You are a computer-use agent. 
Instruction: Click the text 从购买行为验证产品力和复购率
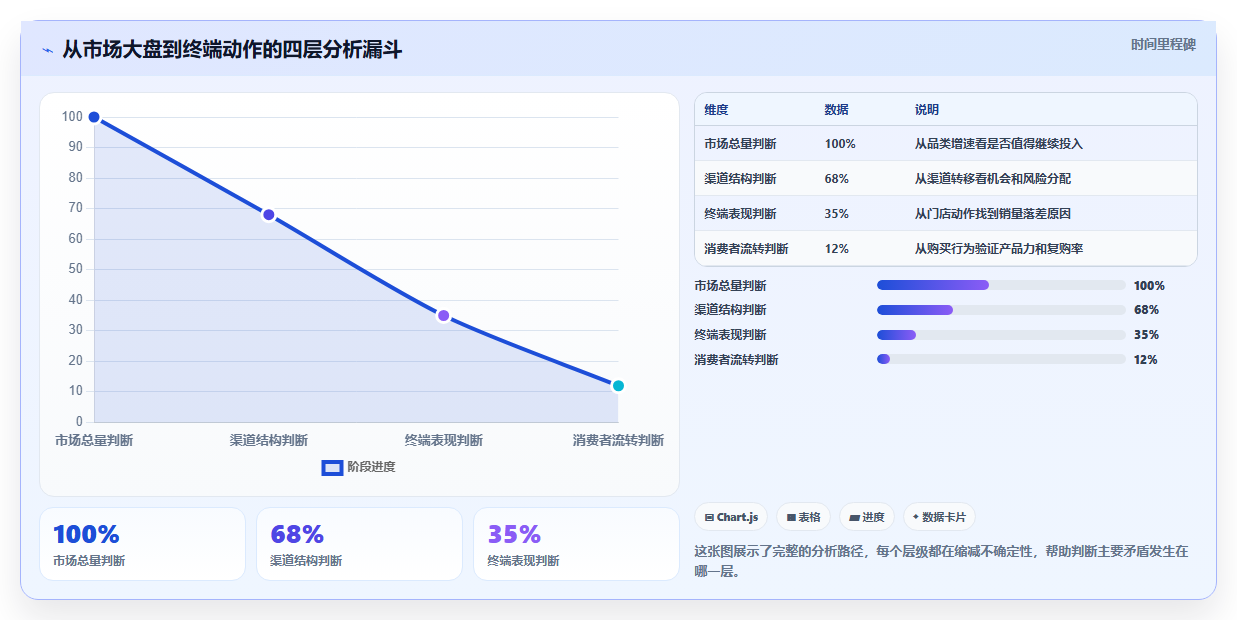coord(999,249)
